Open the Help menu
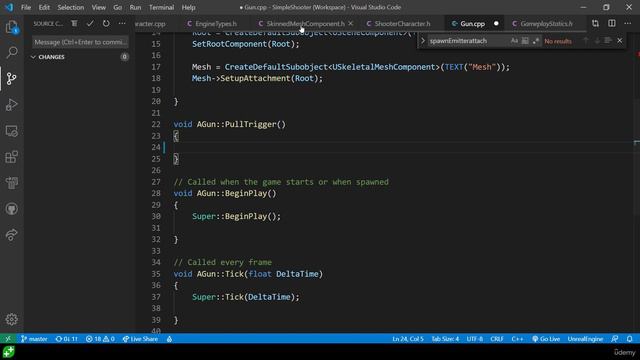 pos(188,7)
